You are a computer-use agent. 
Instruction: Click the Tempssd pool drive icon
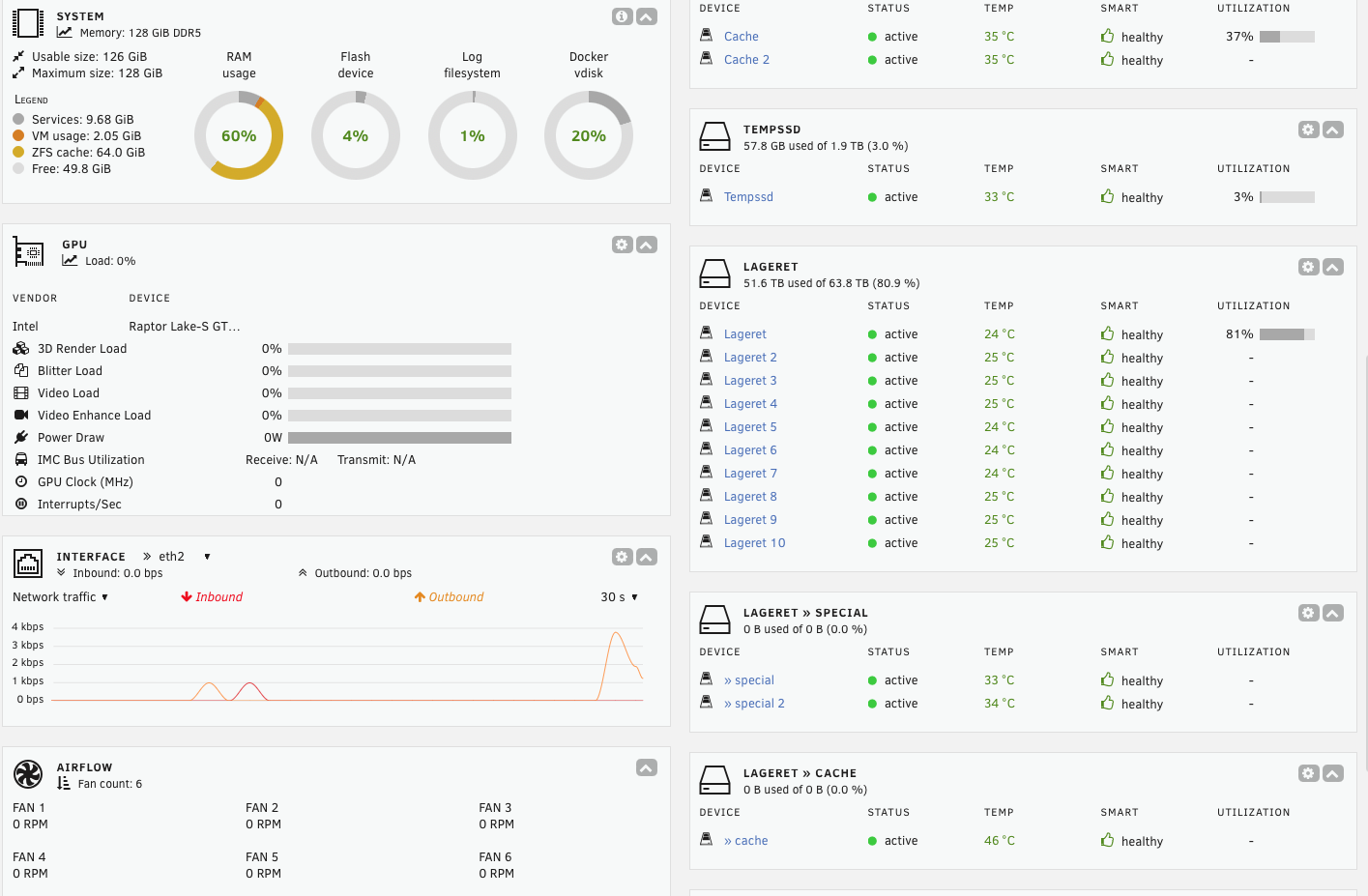(x=715, y=136)
